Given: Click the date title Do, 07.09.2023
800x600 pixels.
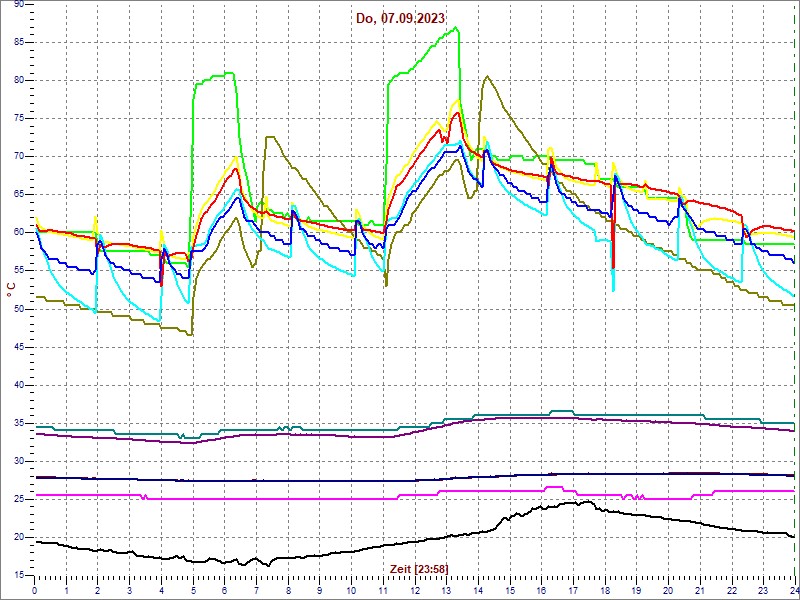Looking at the screenshot, I should click(x=400, y=18).
